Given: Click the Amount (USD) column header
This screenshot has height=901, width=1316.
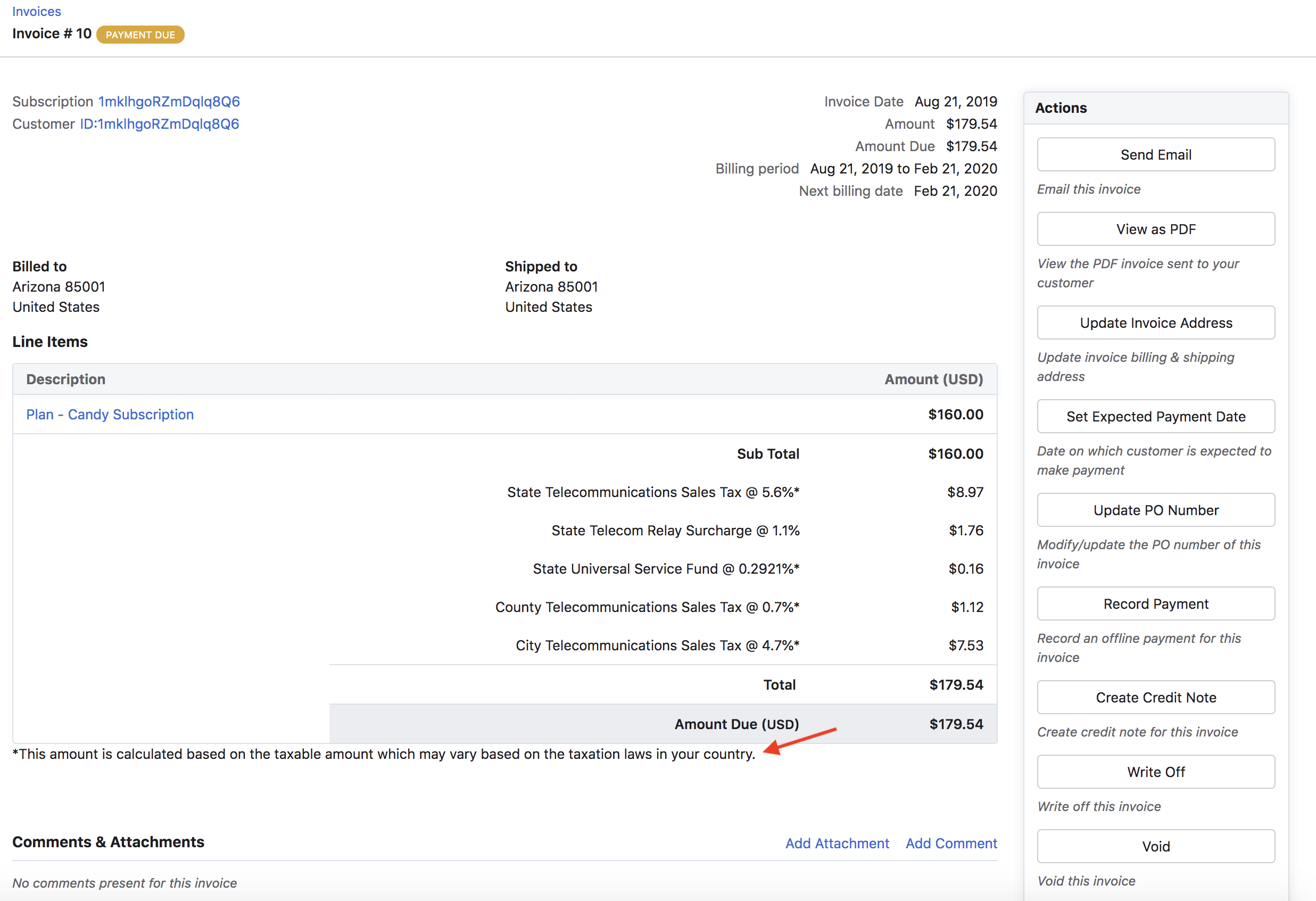Looking at the screenshot, I should pos(934,379).
